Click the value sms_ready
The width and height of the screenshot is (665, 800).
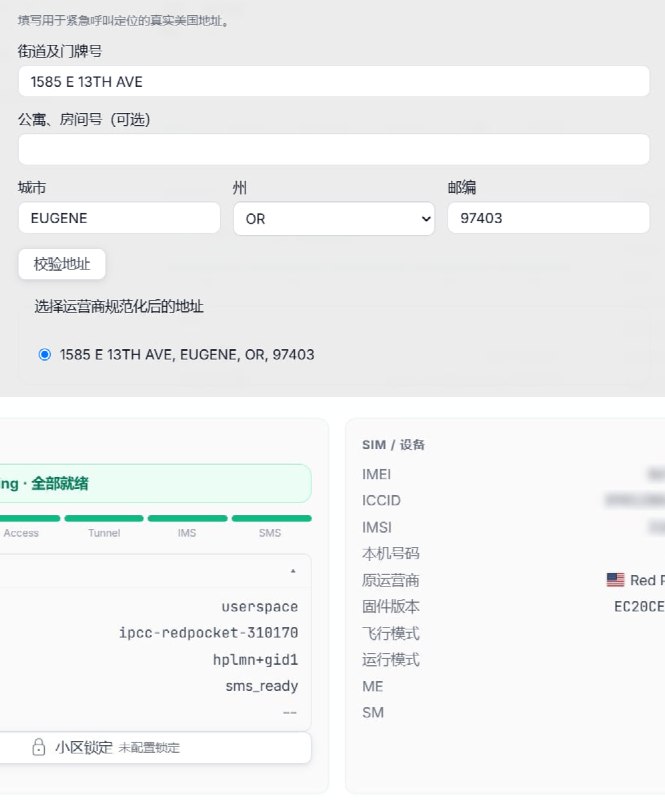pyautogui.click(x=262, y=686)
